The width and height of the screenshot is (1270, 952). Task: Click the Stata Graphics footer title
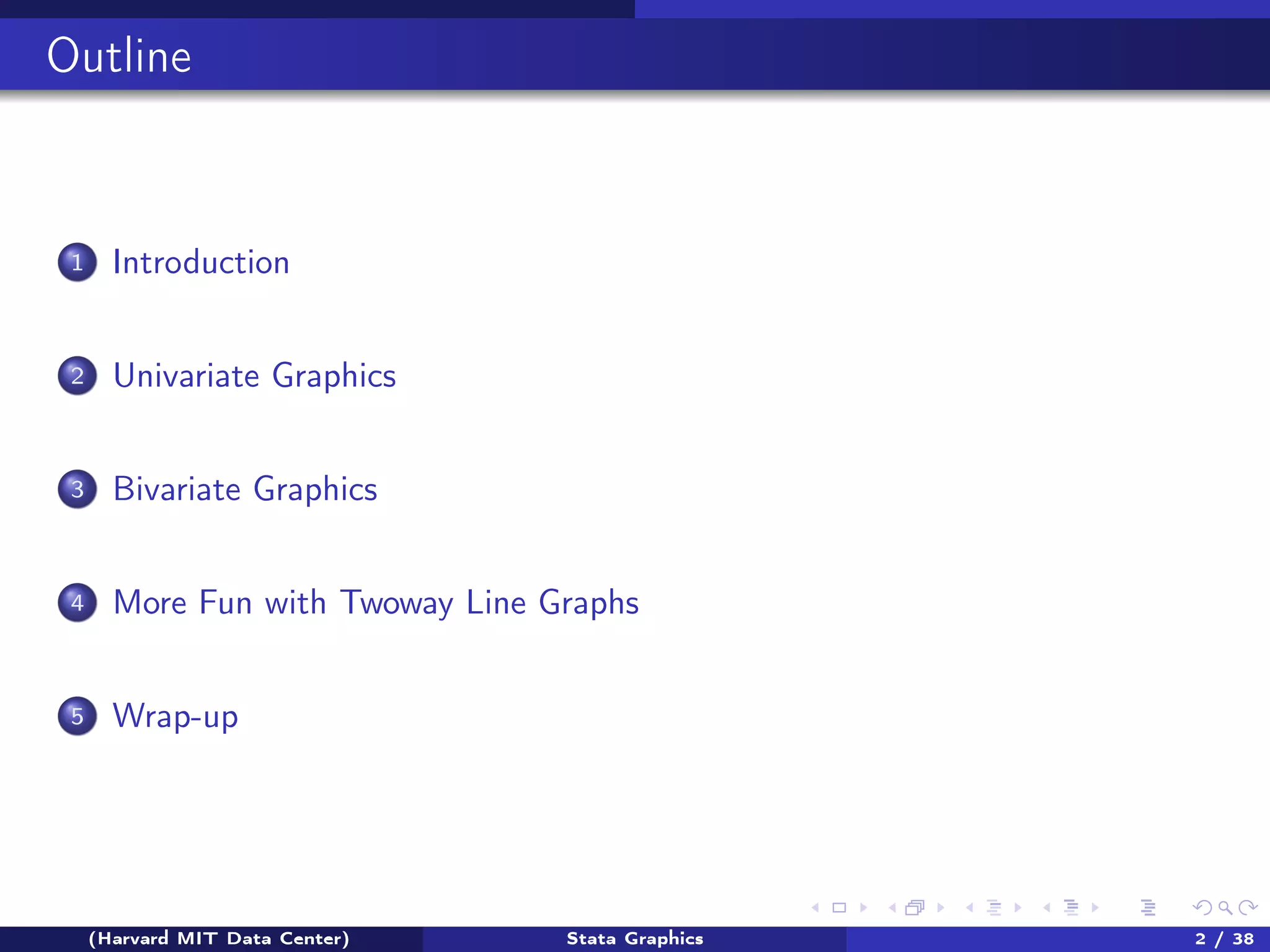[x=635, y=939]
